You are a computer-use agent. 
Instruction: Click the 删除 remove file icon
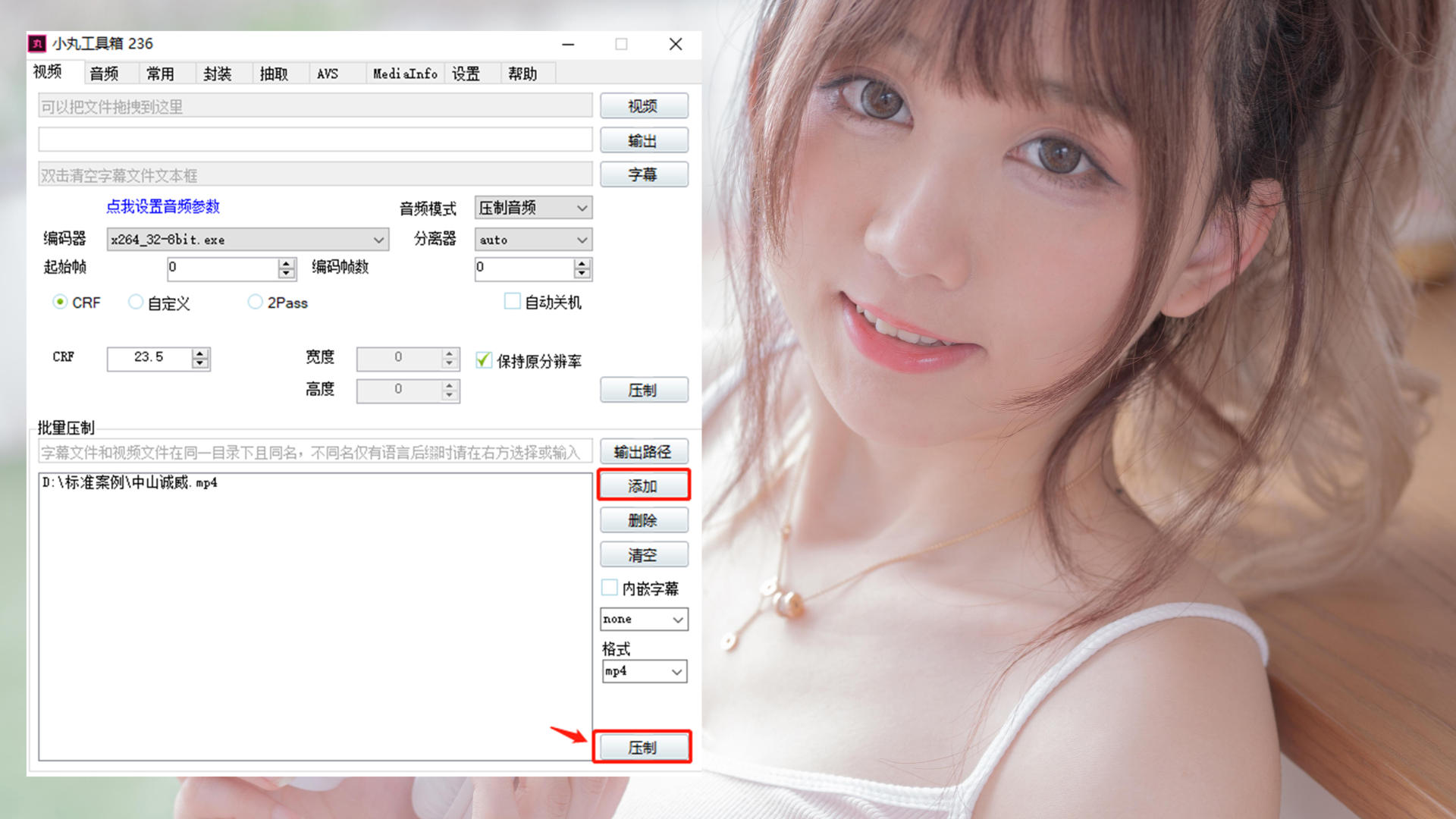(643, 520)
